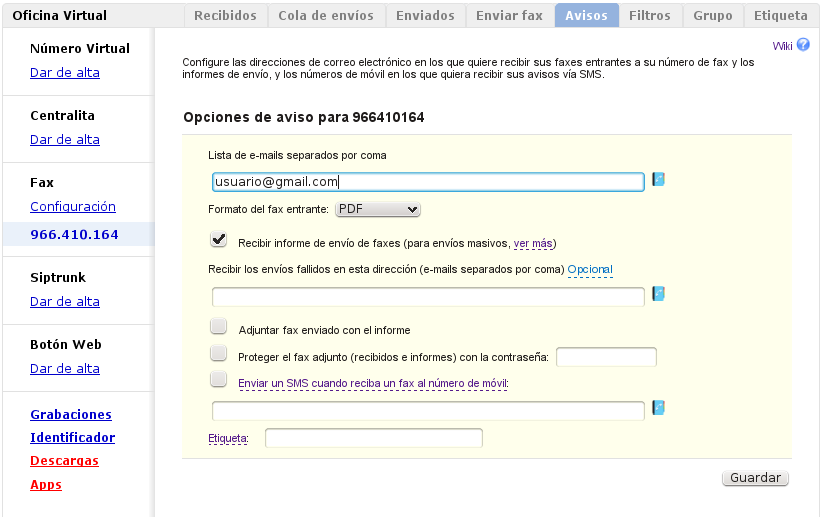This screenshot has width=822, height=517.
Task: Uncheck 'Recibir informe de envío de faxes'
Action: (x=218, y=240)
